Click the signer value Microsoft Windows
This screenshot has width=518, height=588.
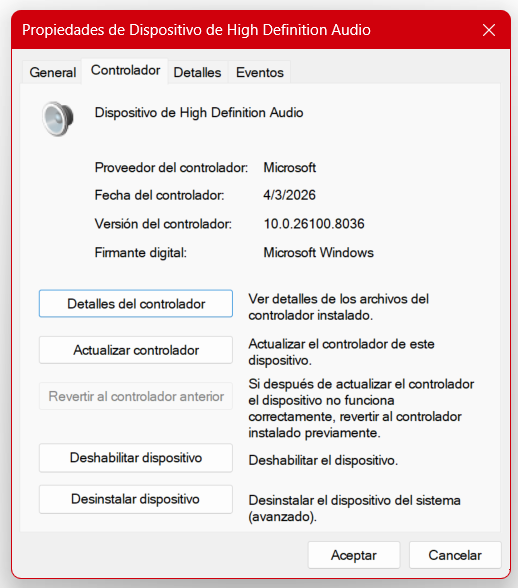tap(318, 252)
